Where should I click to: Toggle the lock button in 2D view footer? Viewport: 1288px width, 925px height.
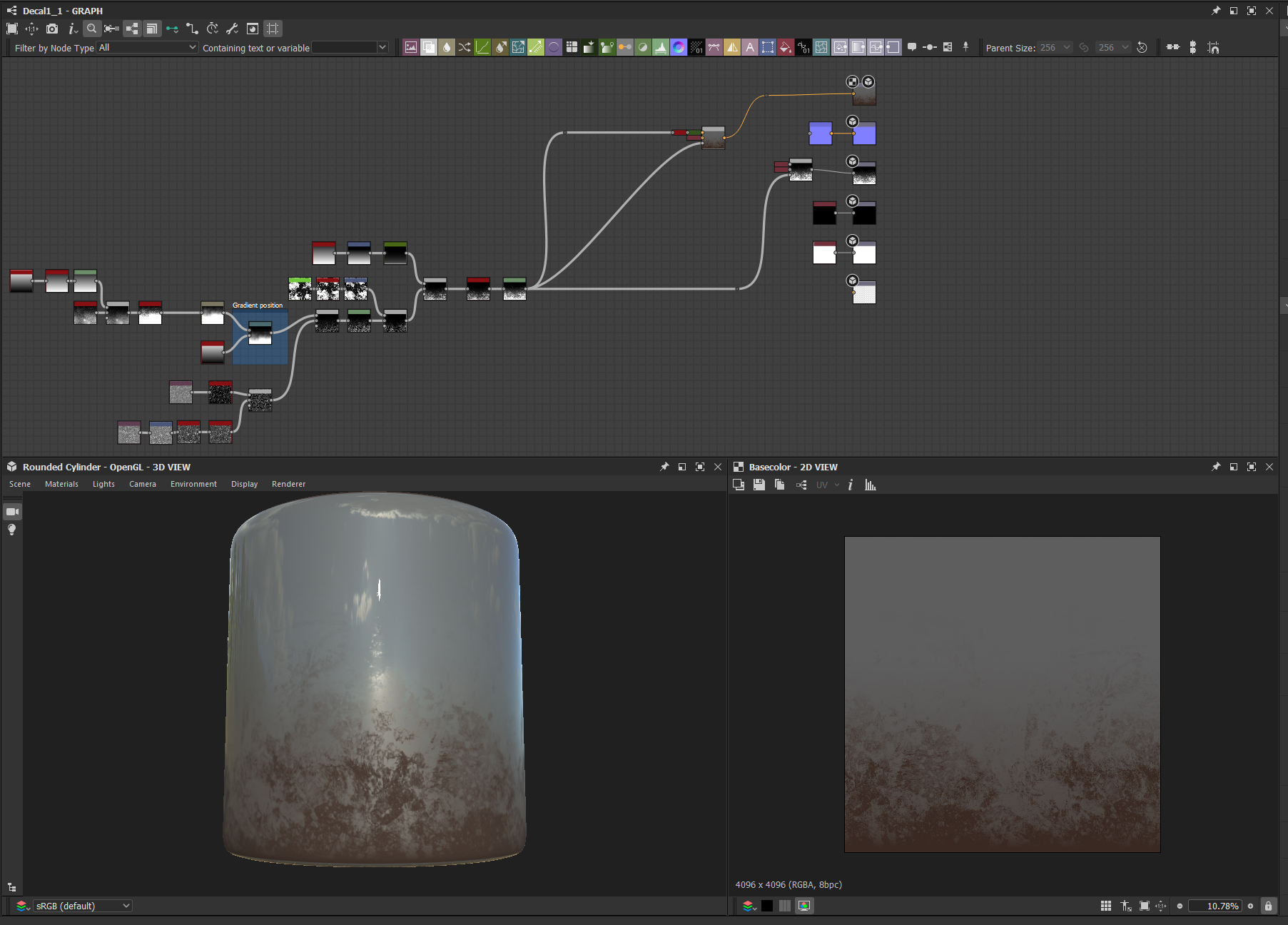[x=1268, y=906]
